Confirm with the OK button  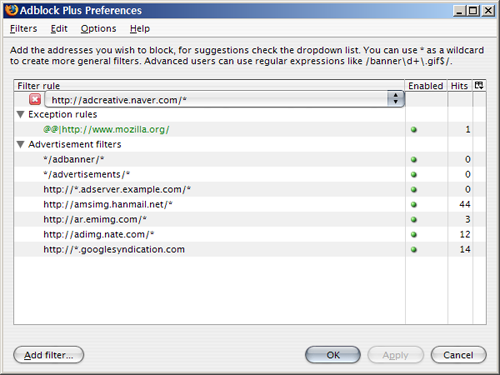(x=333, y=355)
